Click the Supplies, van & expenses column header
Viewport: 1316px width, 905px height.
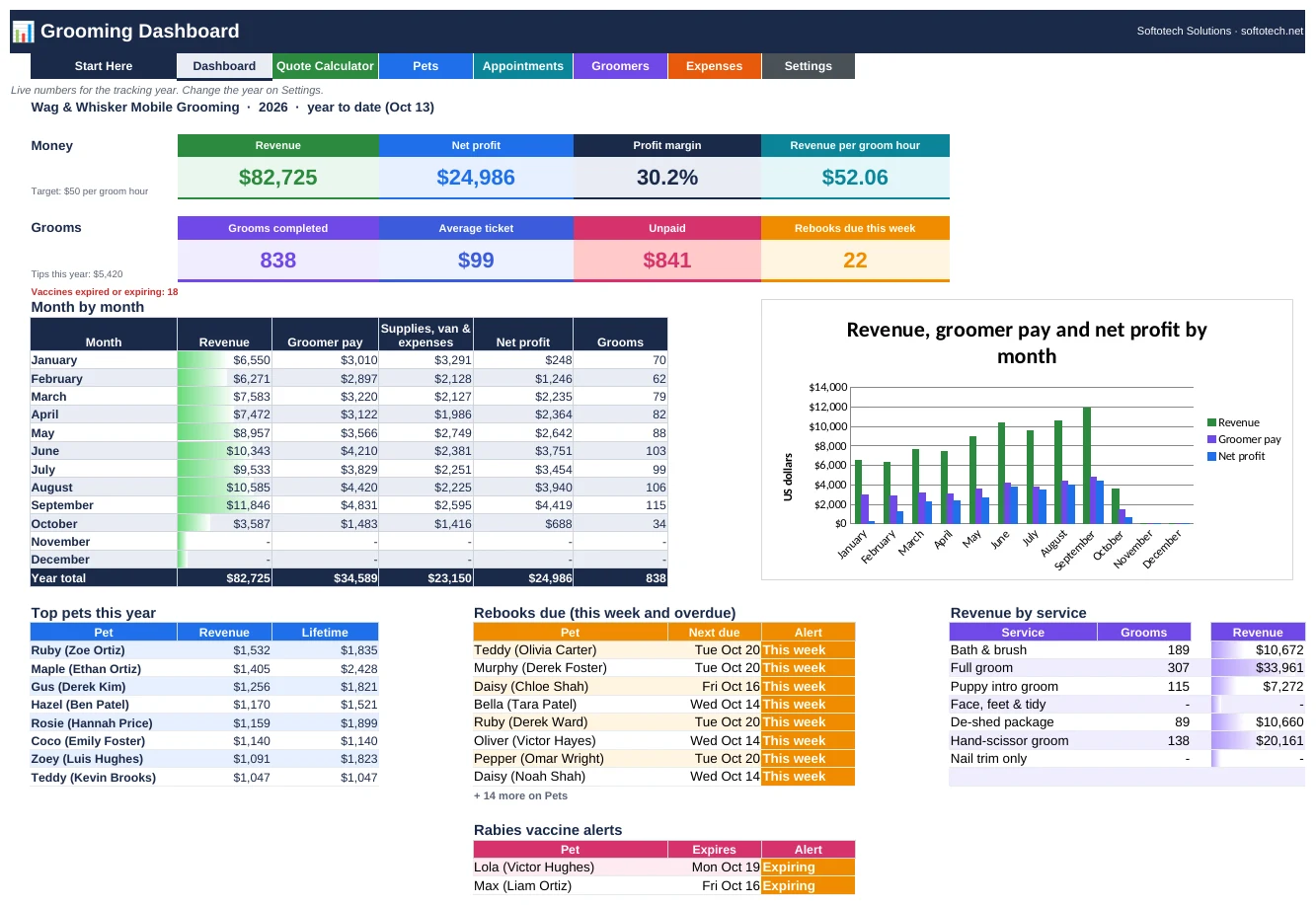(x=426, y=335)
